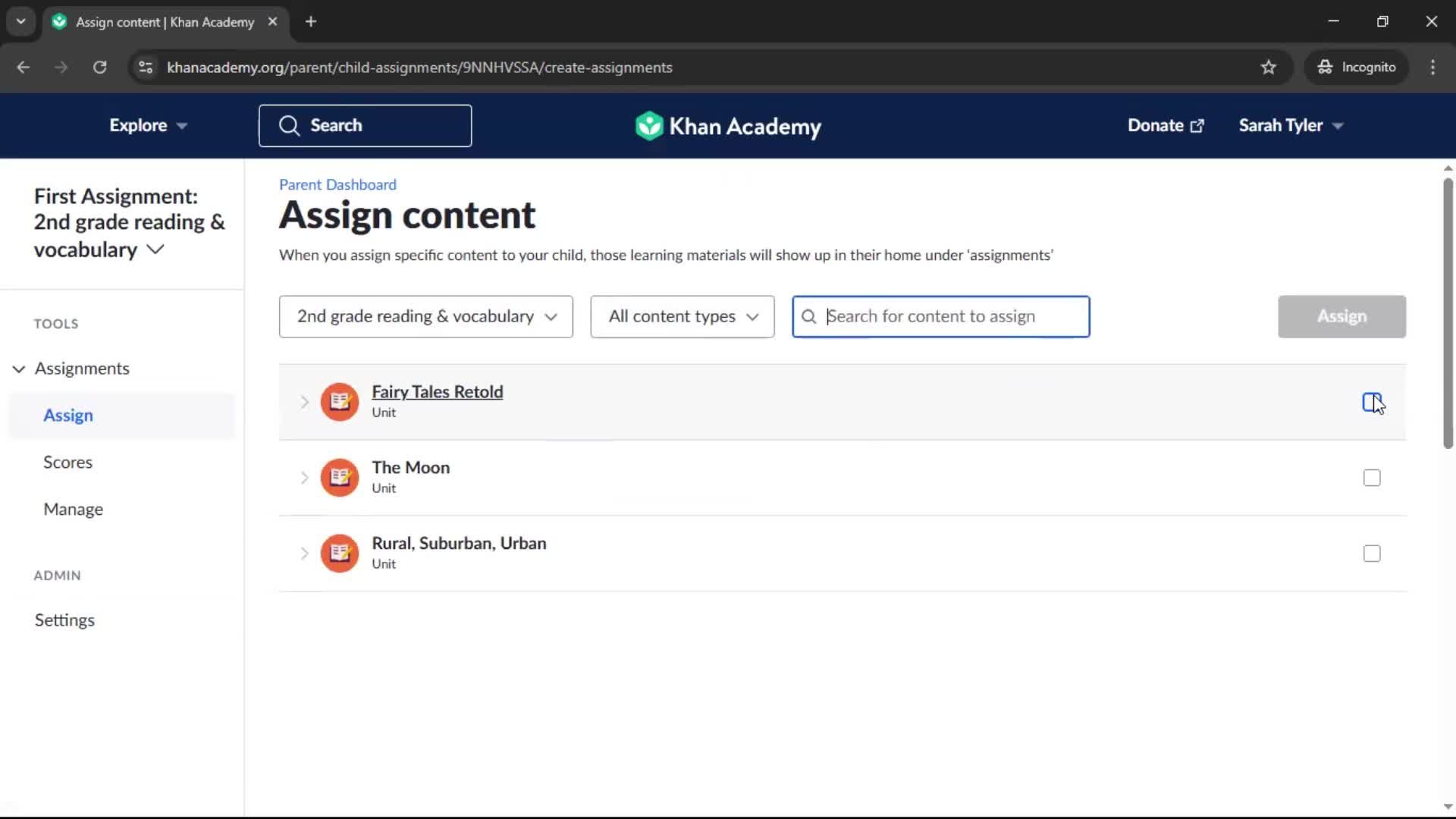1456x819 pixels.
Task: Open the tab search dropdown arrow
Action: click(21, 22)
